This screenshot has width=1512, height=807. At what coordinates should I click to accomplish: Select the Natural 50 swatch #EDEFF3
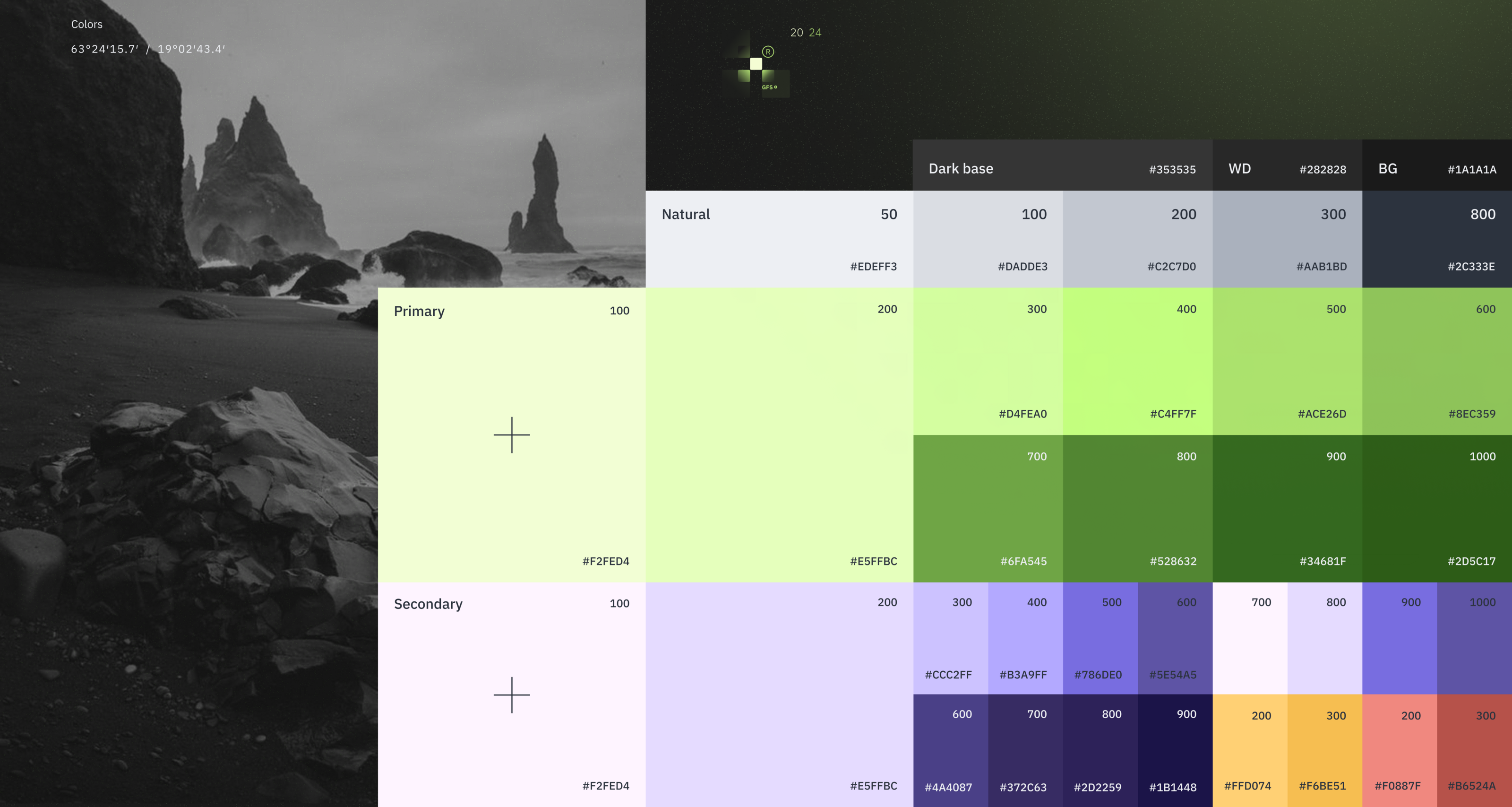(779, 238)
